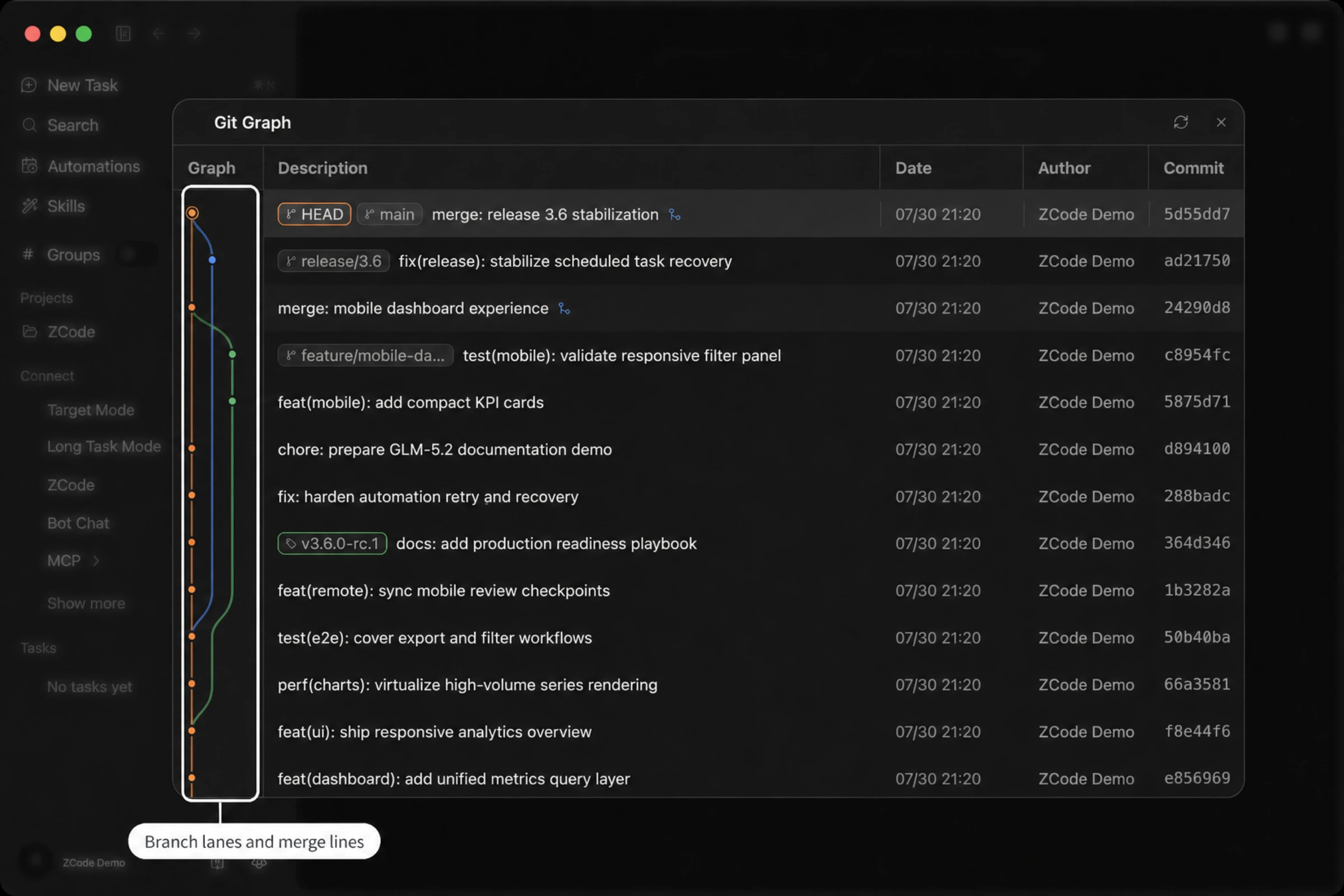Click the Commit column header
The width and height of the screenshot is (1344, 896).
[1193, 168]
